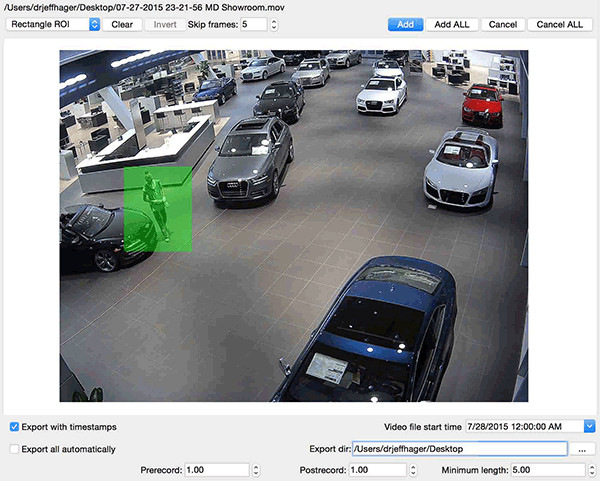This screenshot has height=481, width=600.
Task: Enable Export all automatically checkbox
Action: (14, 449)
